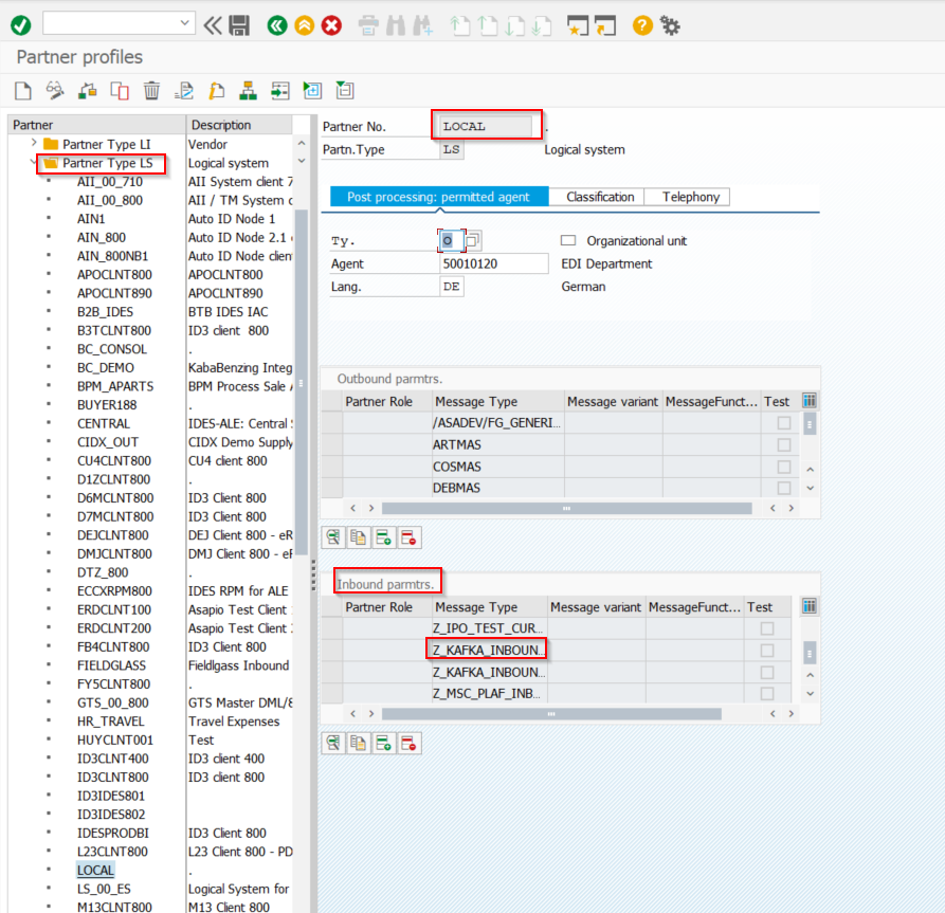945x913 pixels.
Task: Select the ARTMAS outbound message type
Action: [x=498, y=445]
